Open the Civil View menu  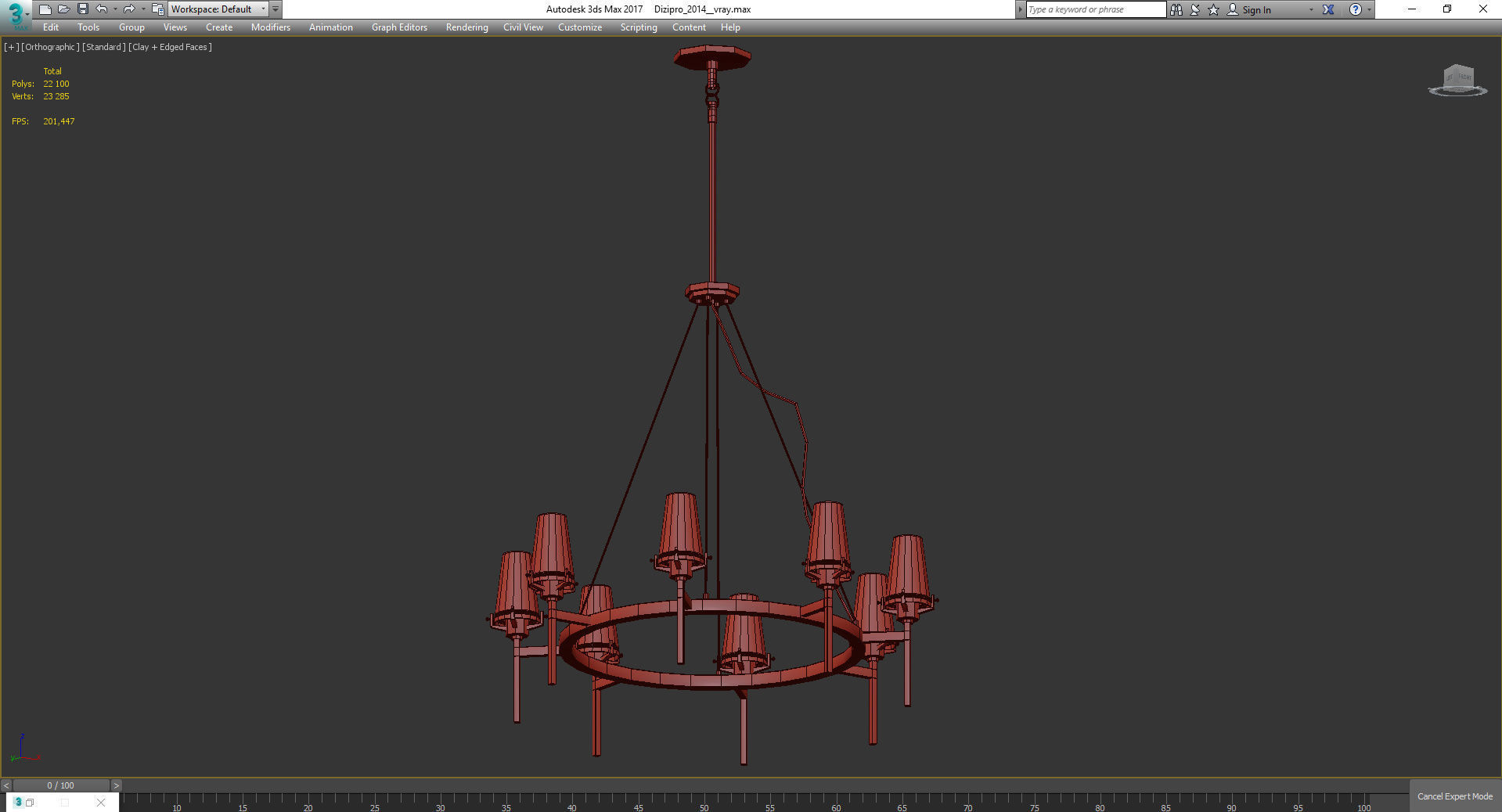[523, 27]
